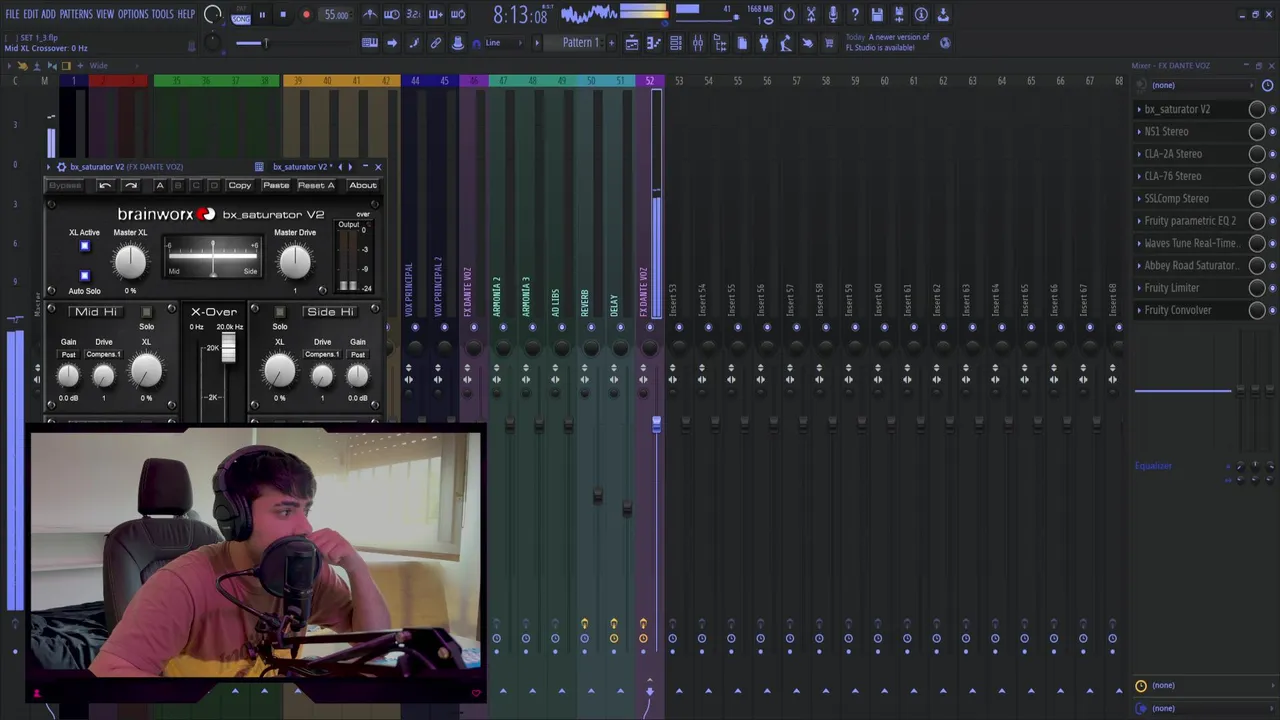Toggle the Side Hi Solo button
This screenshot has height=720, width=1280.
click(x=280, y=312)
